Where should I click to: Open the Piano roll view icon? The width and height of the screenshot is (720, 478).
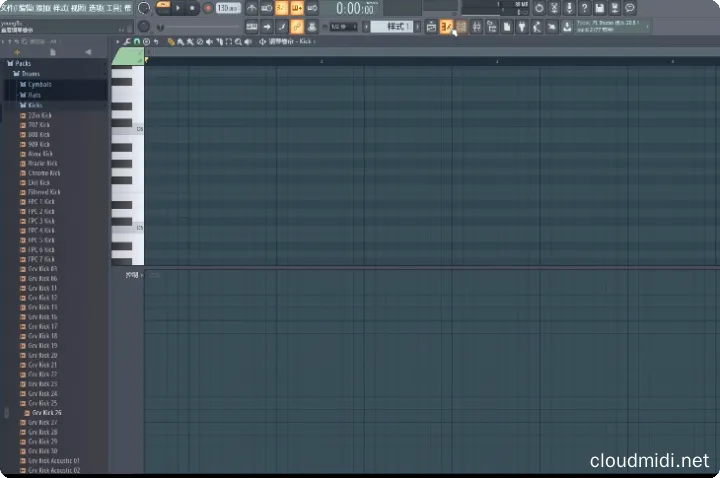447,26
